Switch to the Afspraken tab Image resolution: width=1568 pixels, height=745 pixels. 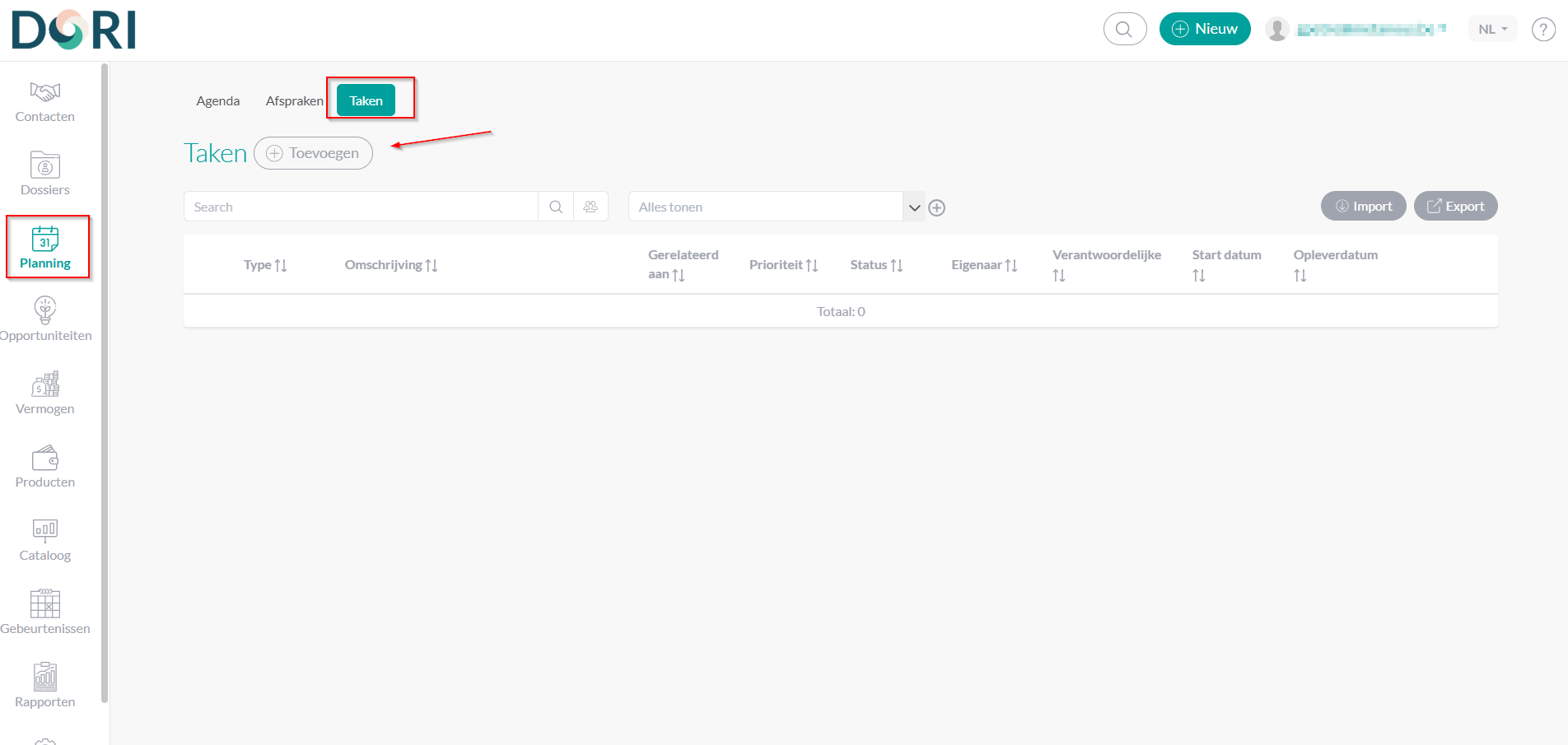(294, 101)
